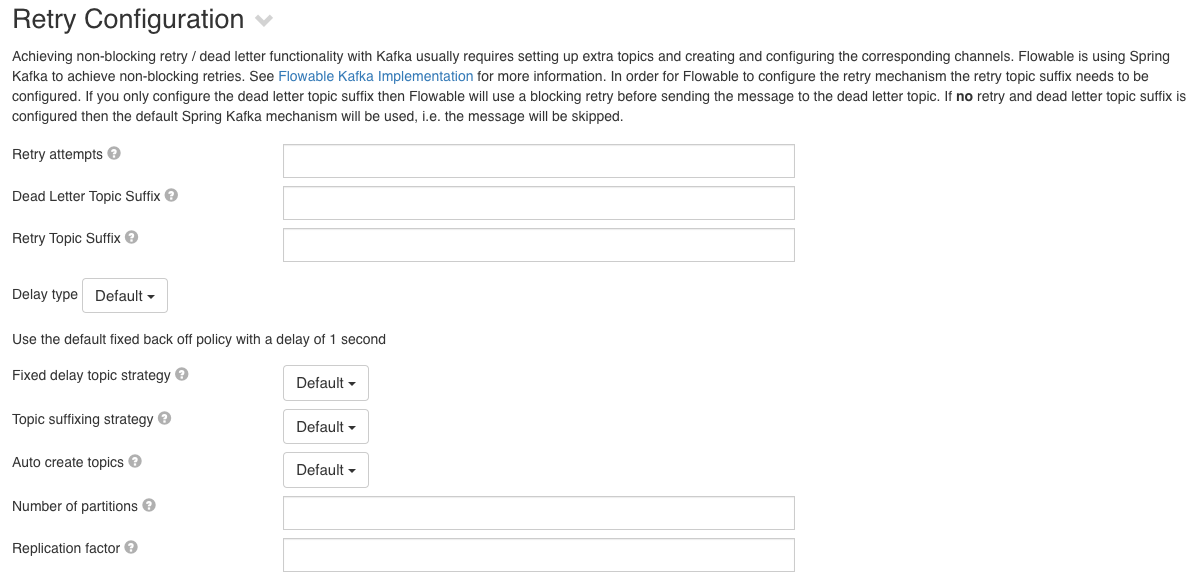
Task: Collapse the Retry Configuration section
Action: pyautogui.click(x=263, y=20)
